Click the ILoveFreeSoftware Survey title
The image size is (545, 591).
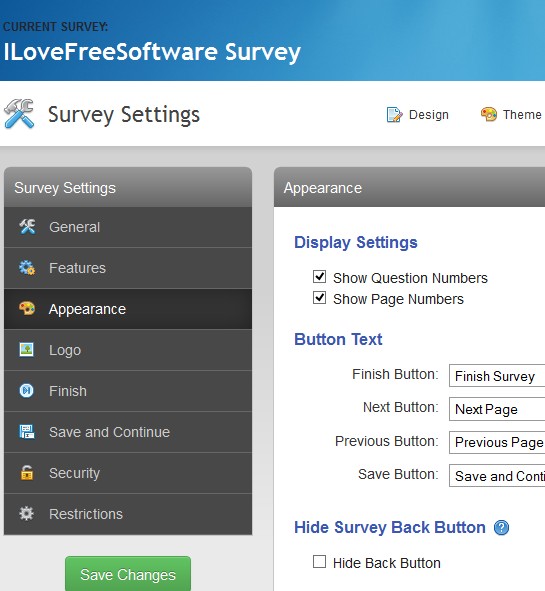tap(152, 52)
